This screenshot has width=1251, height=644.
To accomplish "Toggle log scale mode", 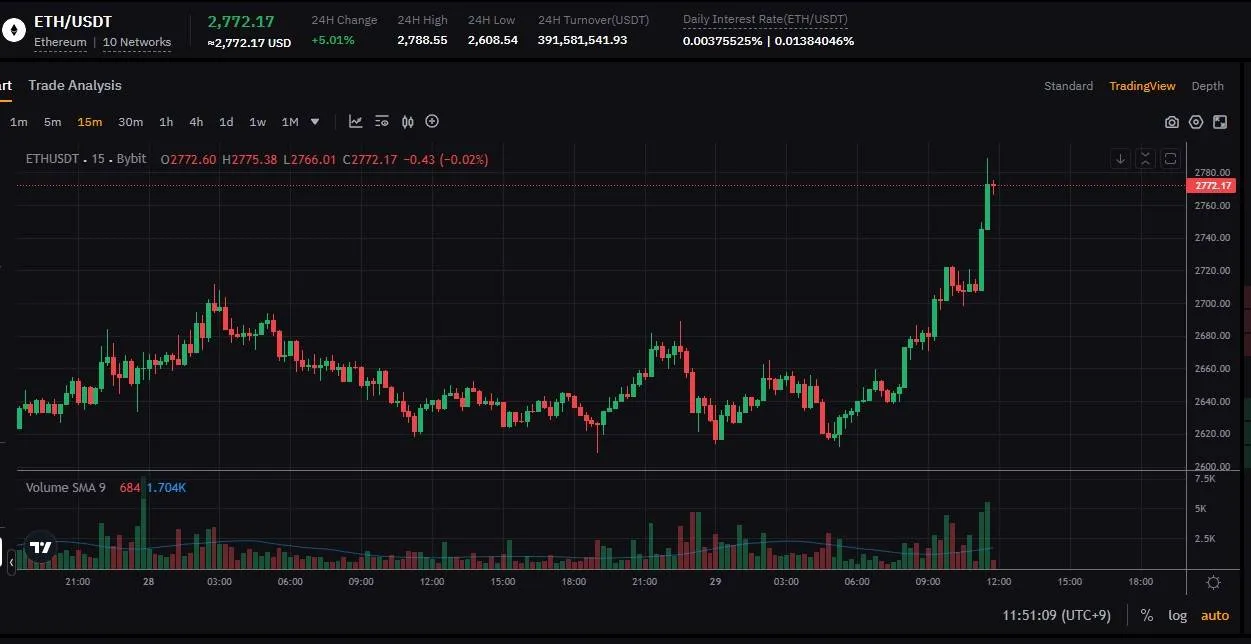I will tap(1178, 616).
